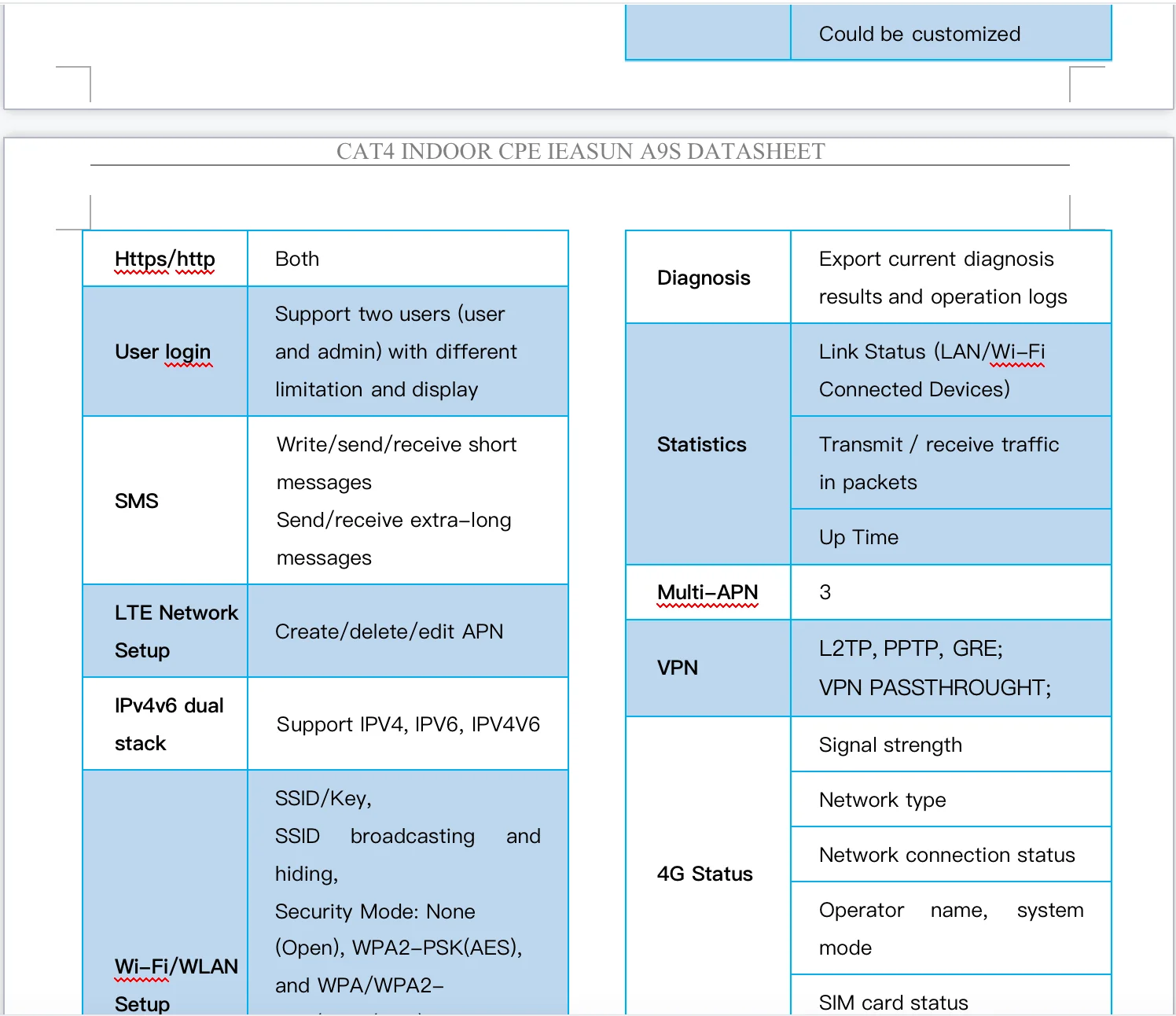1176x1016 pixels.
Task: Click the 'IPv4v6 dual stack' label cell
Action: [x=168, y=723]
